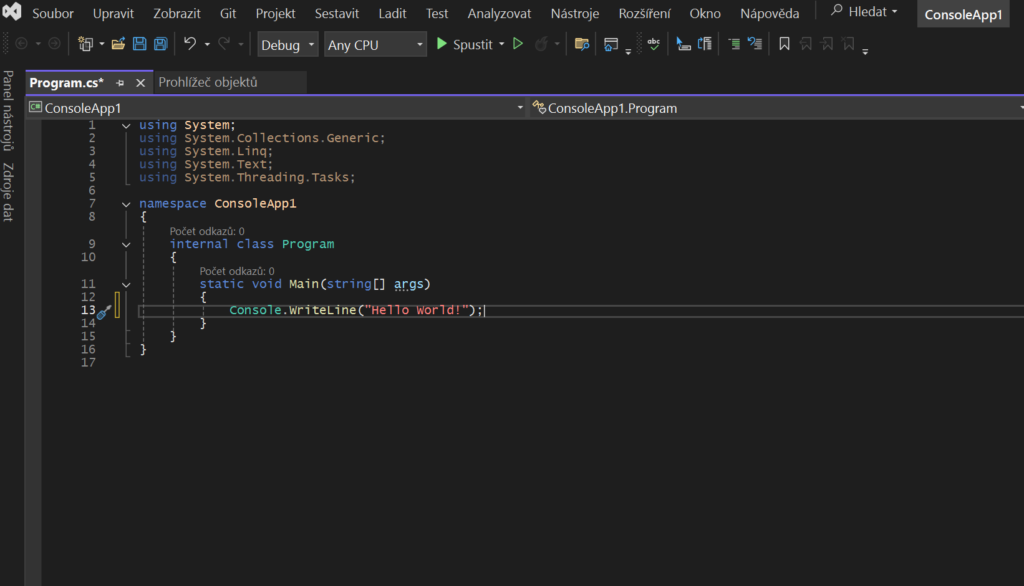The height and width of the screenshot is (586, 1024).
Task: Switch to Prohlížeč objektů tab
Action: tap(208, 82)
